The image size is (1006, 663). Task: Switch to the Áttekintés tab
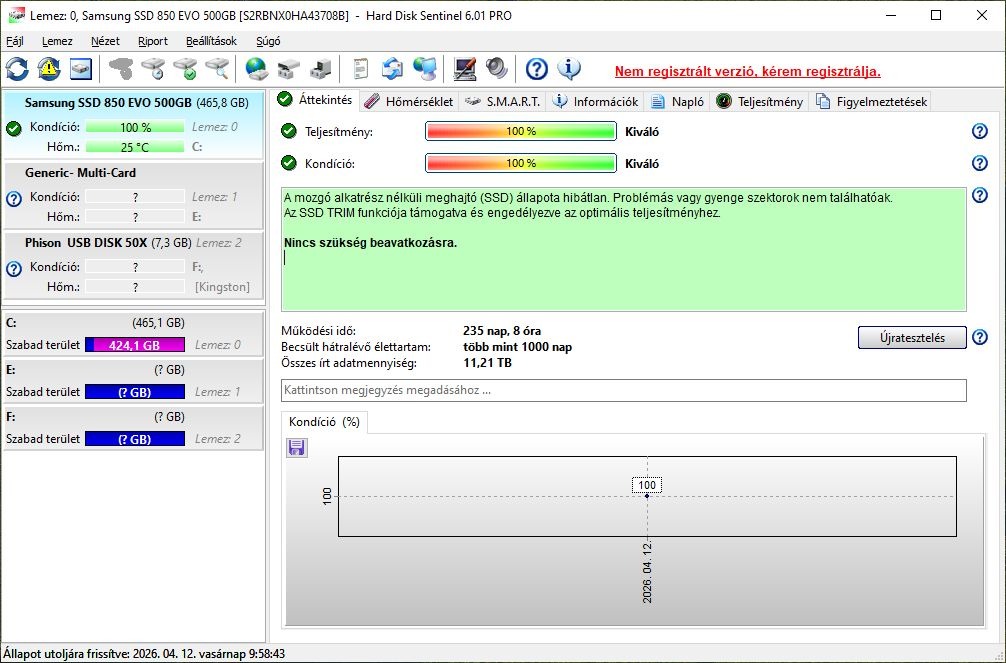point(316,100)
